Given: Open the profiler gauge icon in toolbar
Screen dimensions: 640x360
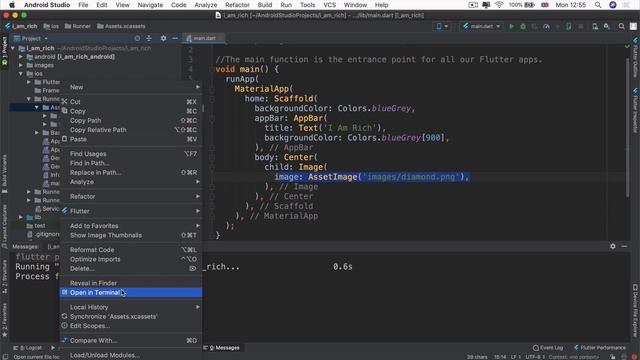Looking at the screenshot, I should (x=546, y=26).
